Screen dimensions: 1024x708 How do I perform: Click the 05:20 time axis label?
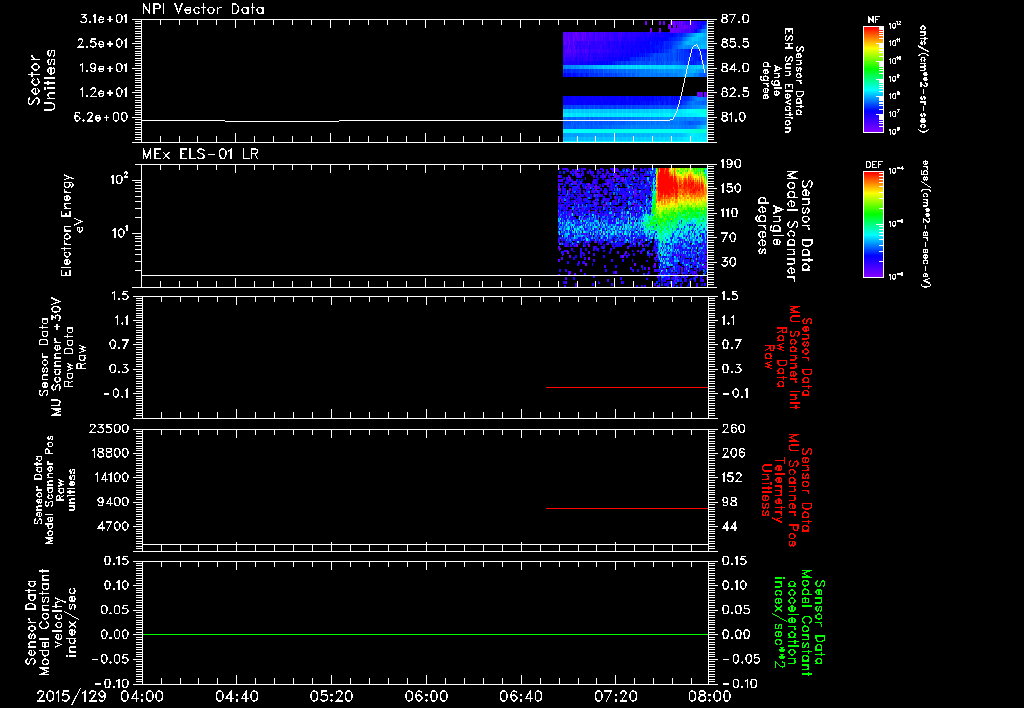tap(331, 696)
